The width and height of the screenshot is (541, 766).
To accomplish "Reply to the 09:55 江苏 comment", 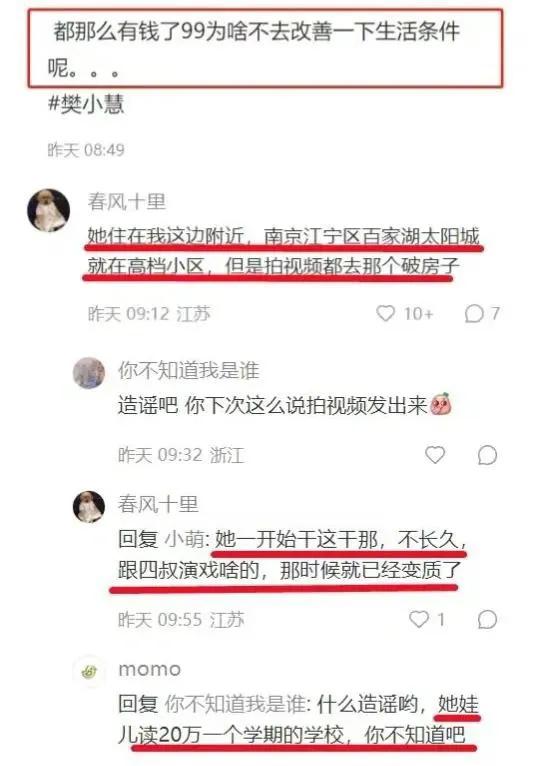I will click(x=487, y=619).
